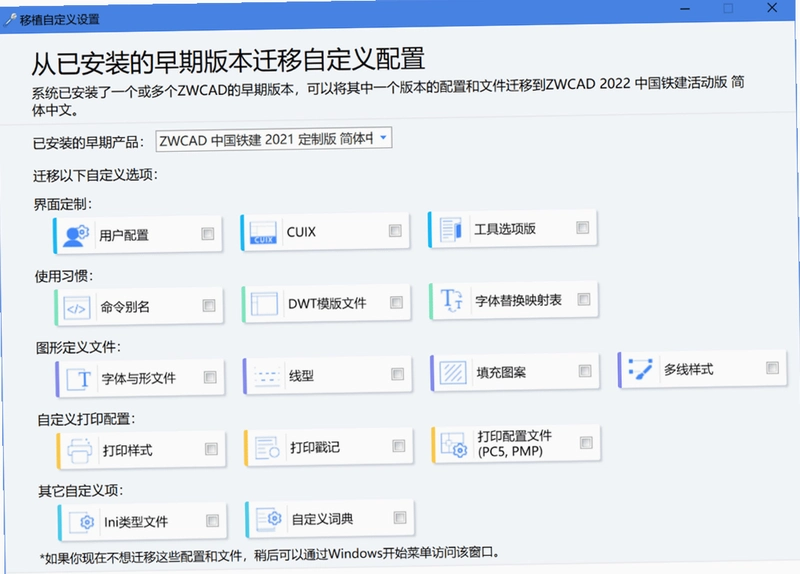
Task: Enable the 字体替换映射表 checkbox
Action: [x=584, y=299]
